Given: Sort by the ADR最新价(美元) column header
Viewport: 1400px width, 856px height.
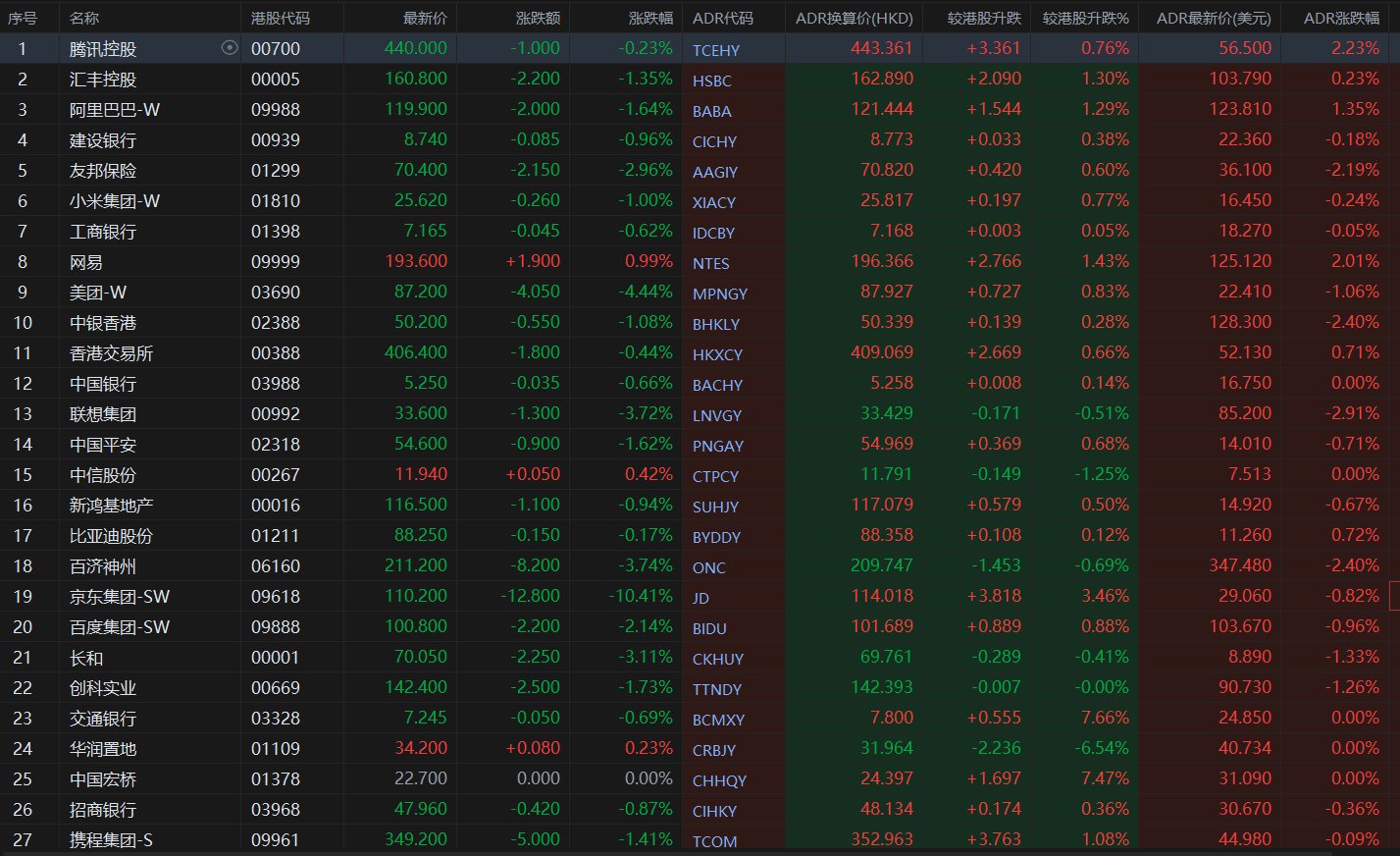Looking at the screenshot, I should tap(1215, 18).
